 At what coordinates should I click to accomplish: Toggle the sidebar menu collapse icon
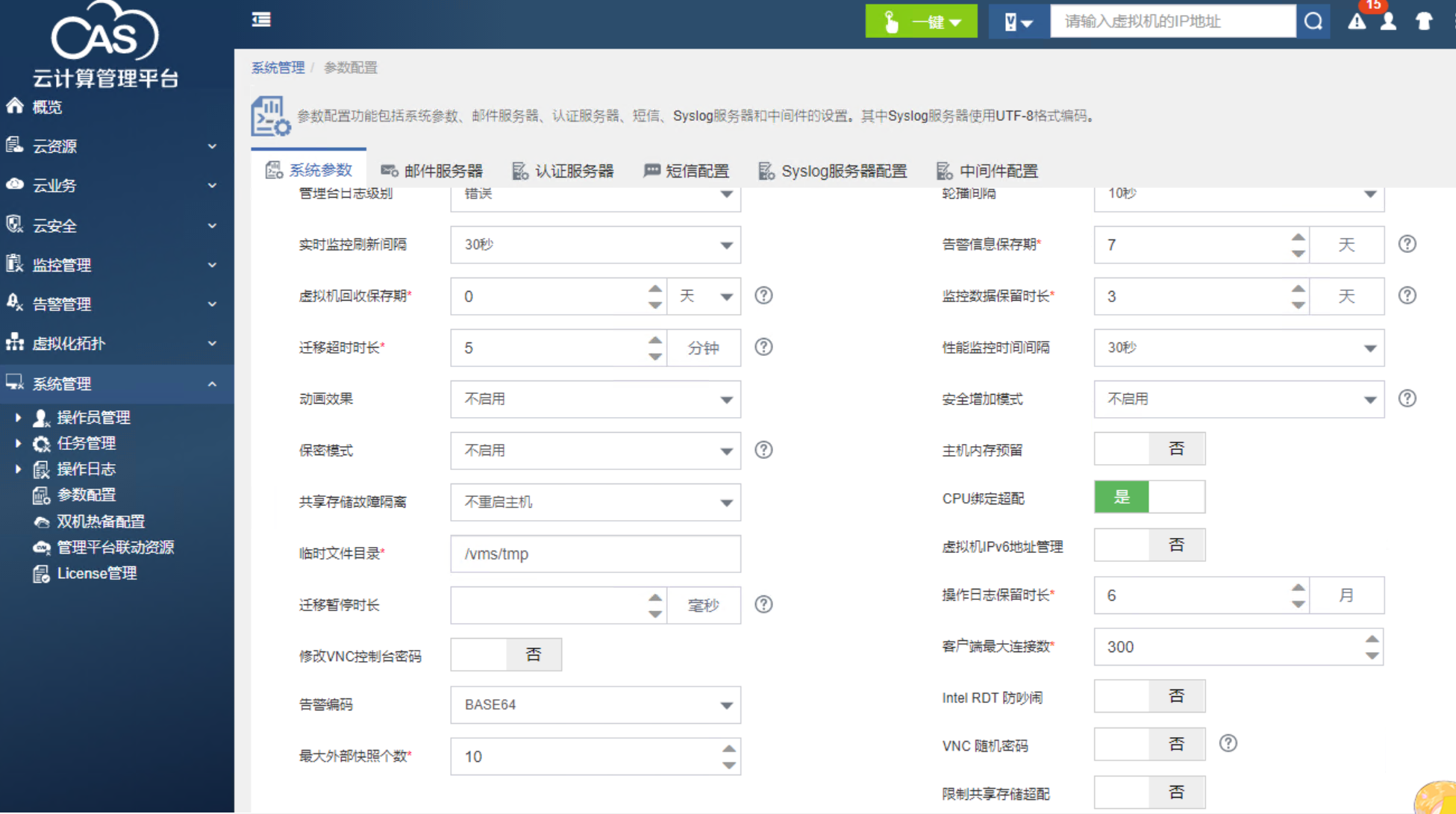pyautogui.click(x=261, y=19)
